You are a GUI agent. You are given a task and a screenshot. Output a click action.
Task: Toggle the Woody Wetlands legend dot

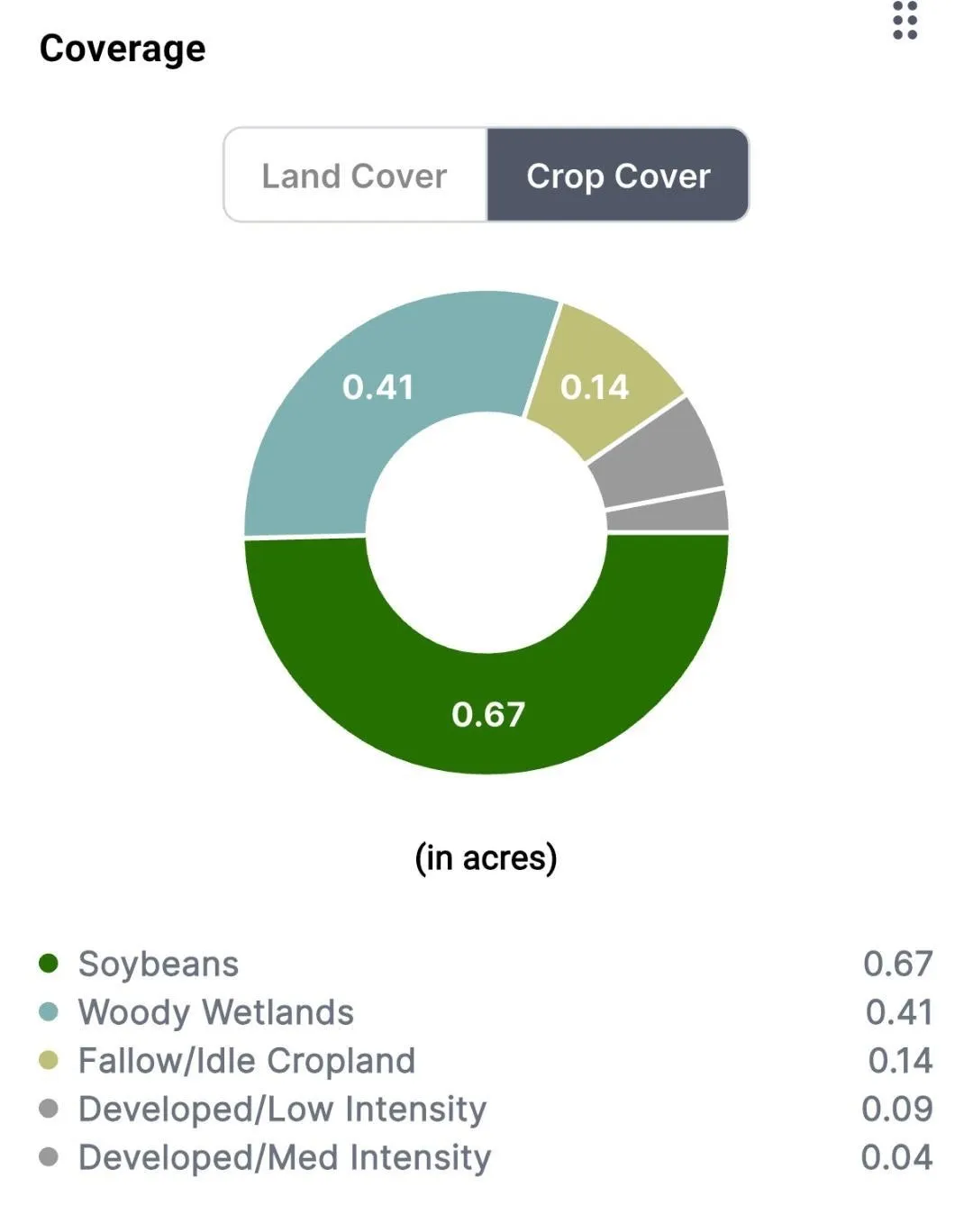point(49,1012)
